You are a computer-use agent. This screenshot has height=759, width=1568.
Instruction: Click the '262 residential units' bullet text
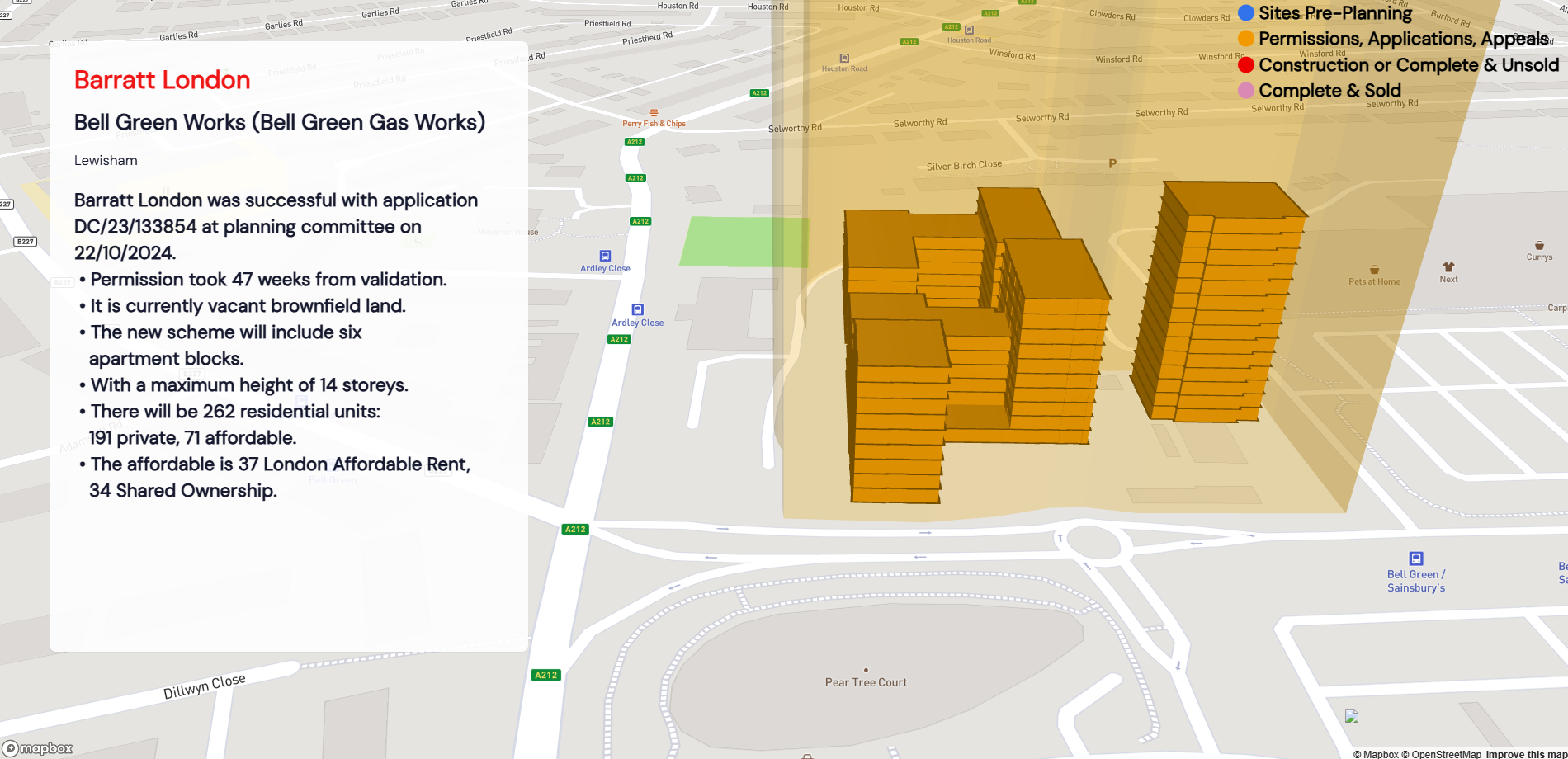click(x=235, y=412)
